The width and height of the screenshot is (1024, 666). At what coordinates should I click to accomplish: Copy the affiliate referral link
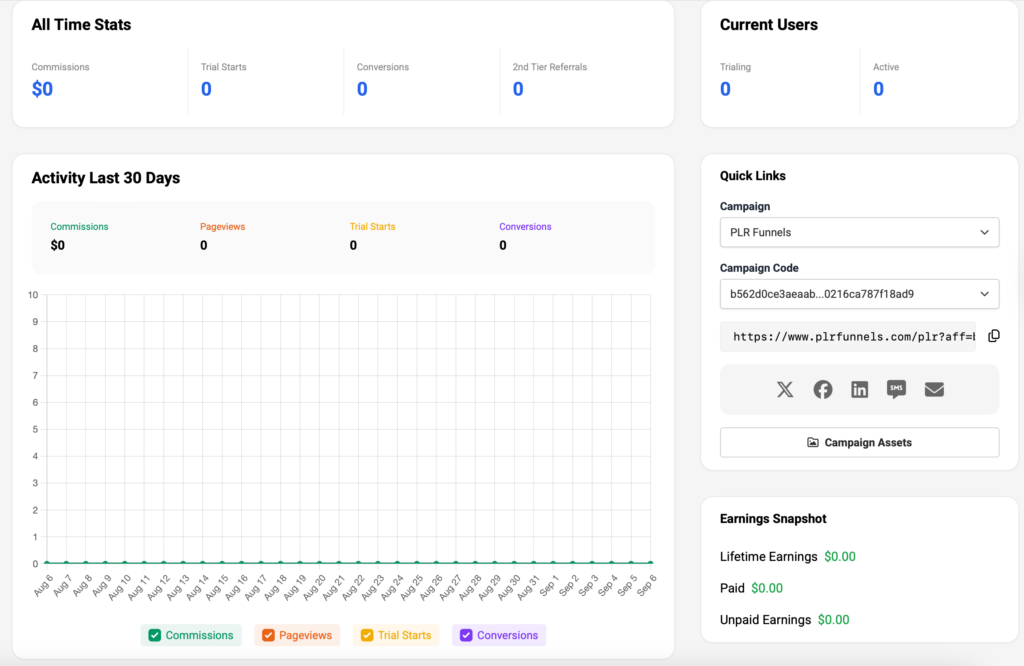point(993,336)
